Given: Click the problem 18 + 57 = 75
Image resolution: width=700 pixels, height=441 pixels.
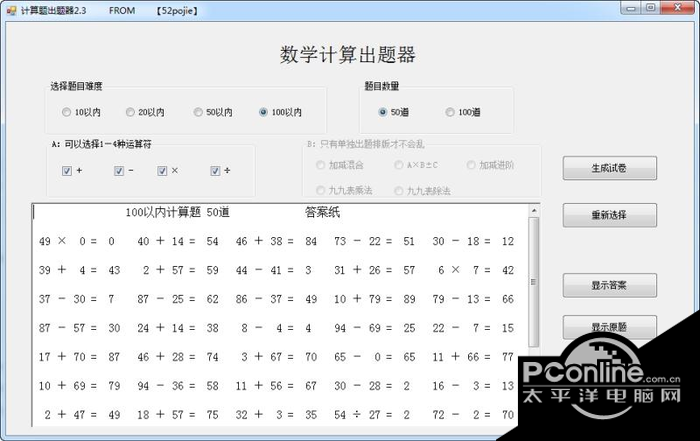Looking at the screenshot, I should (x=178, y=415).
